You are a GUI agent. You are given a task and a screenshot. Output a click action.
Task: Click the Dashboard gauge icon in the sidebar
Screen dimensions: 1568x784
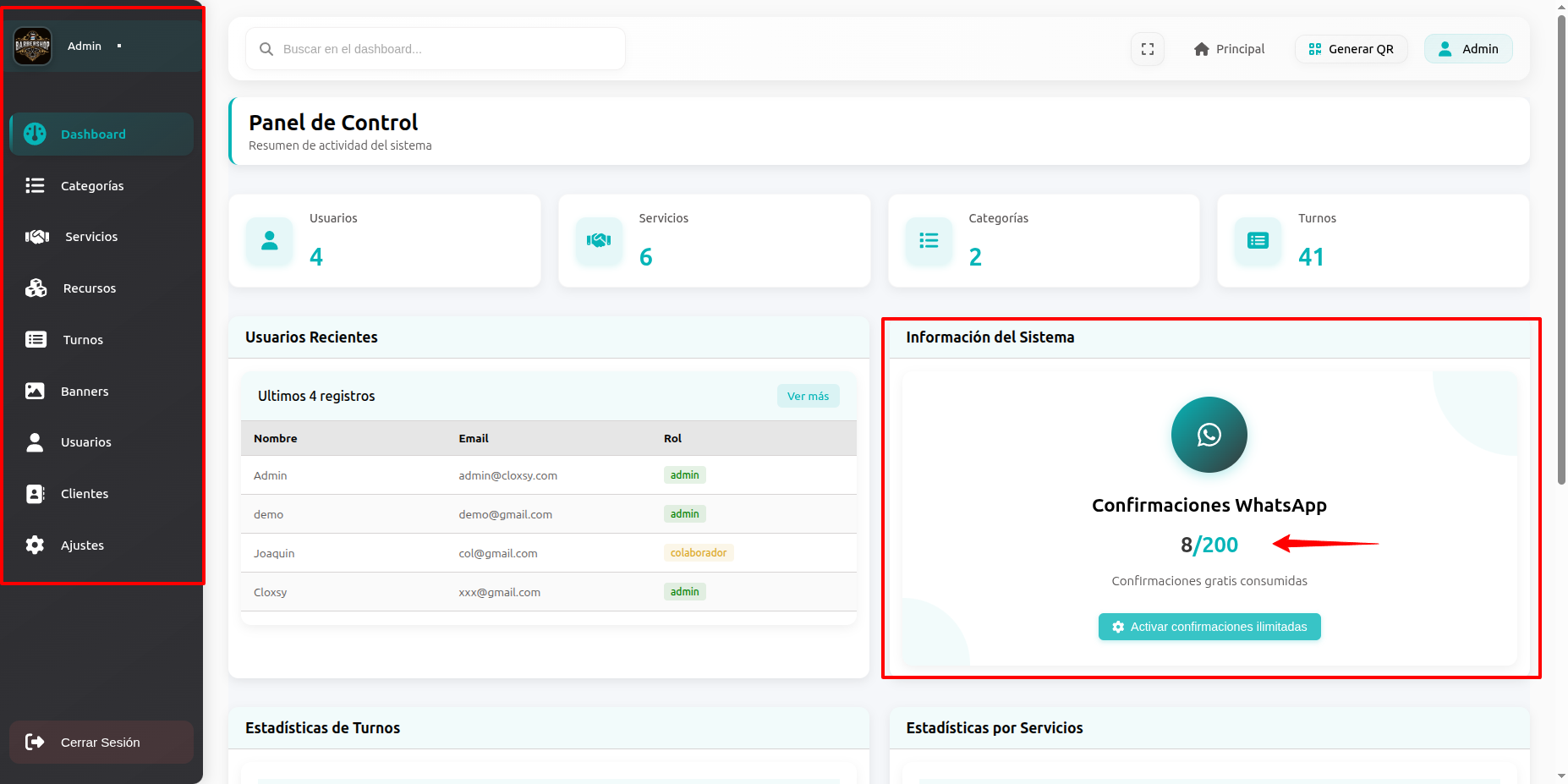click(x=35, y=134)
